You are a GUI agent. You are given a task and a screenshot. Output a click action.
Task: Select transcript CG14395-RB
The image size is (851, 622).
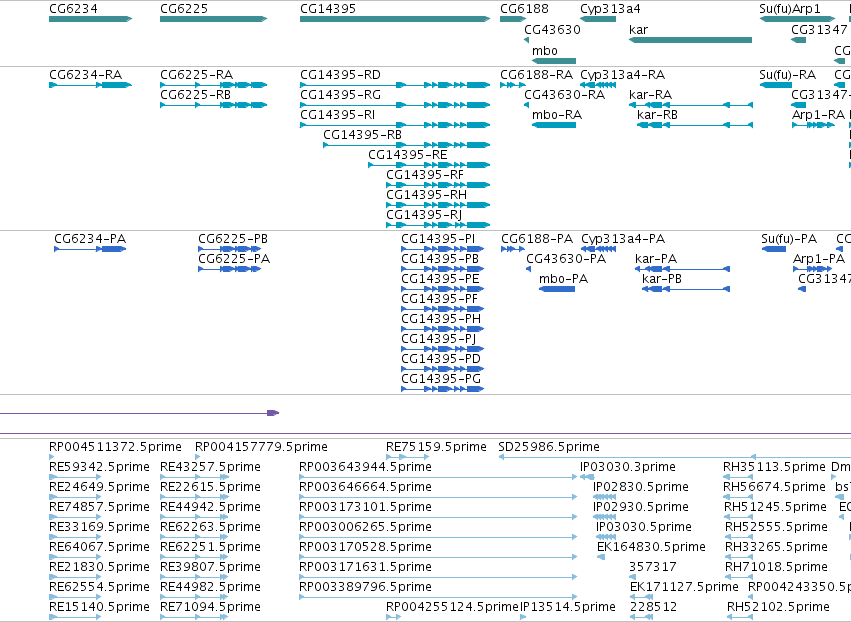[363, 135]
